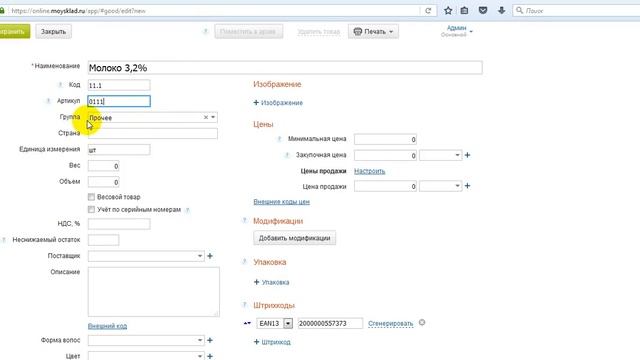Enable the Весовой товар checkbox
Image resolution: width=640 pixels, height=360 pixels.
(91, 197)
